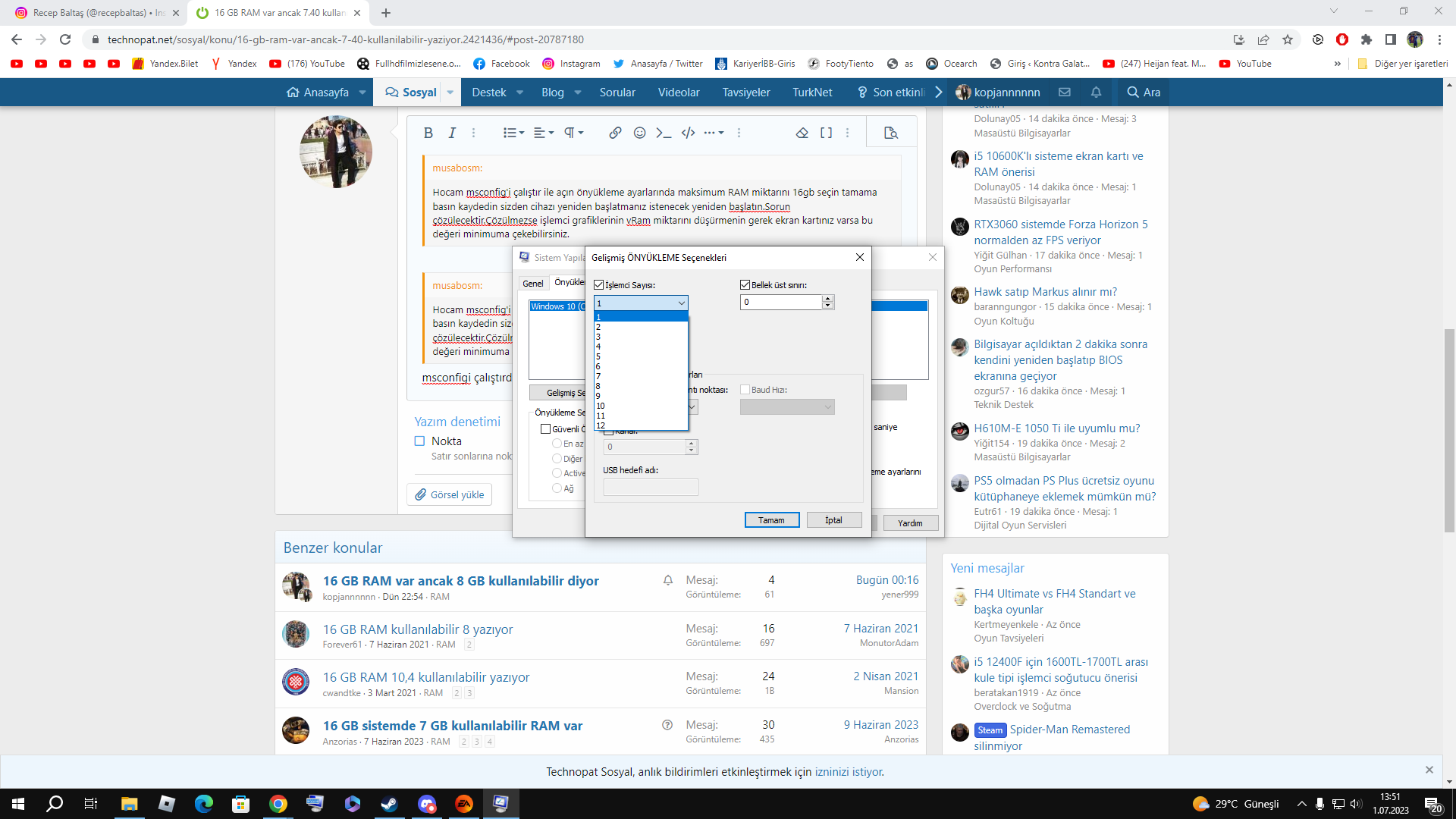Open the notifications bell in the navbar

tap(1096, 92)
